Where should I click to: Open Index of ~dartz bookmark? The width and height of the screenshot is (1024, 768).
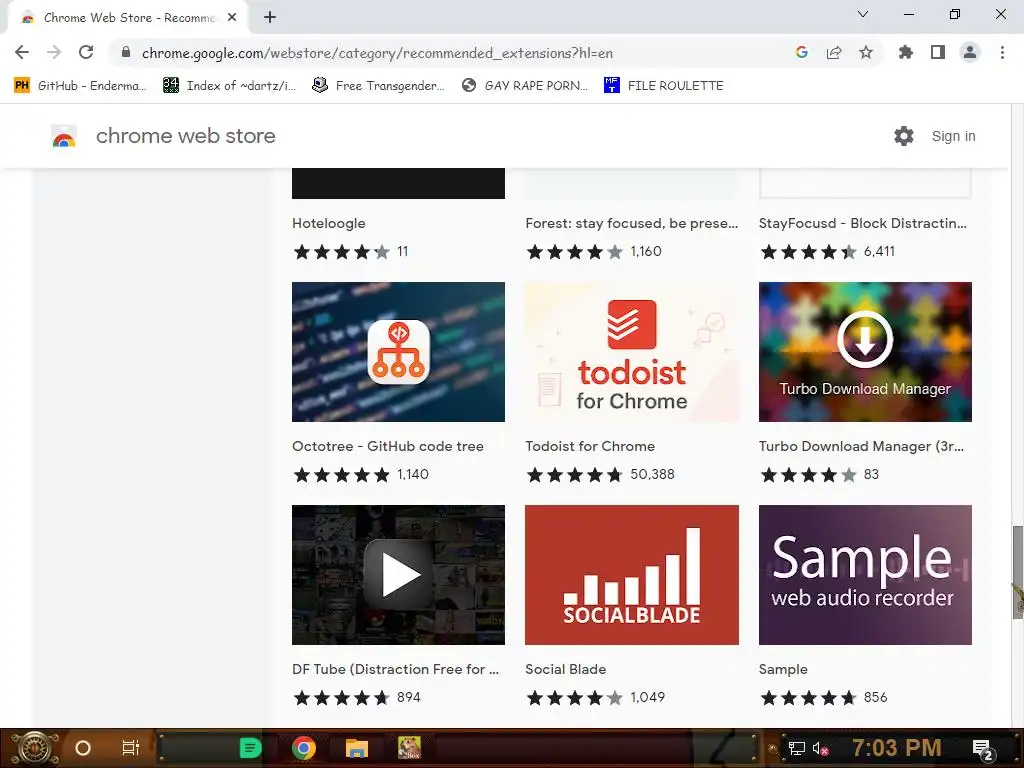[229, 86]
